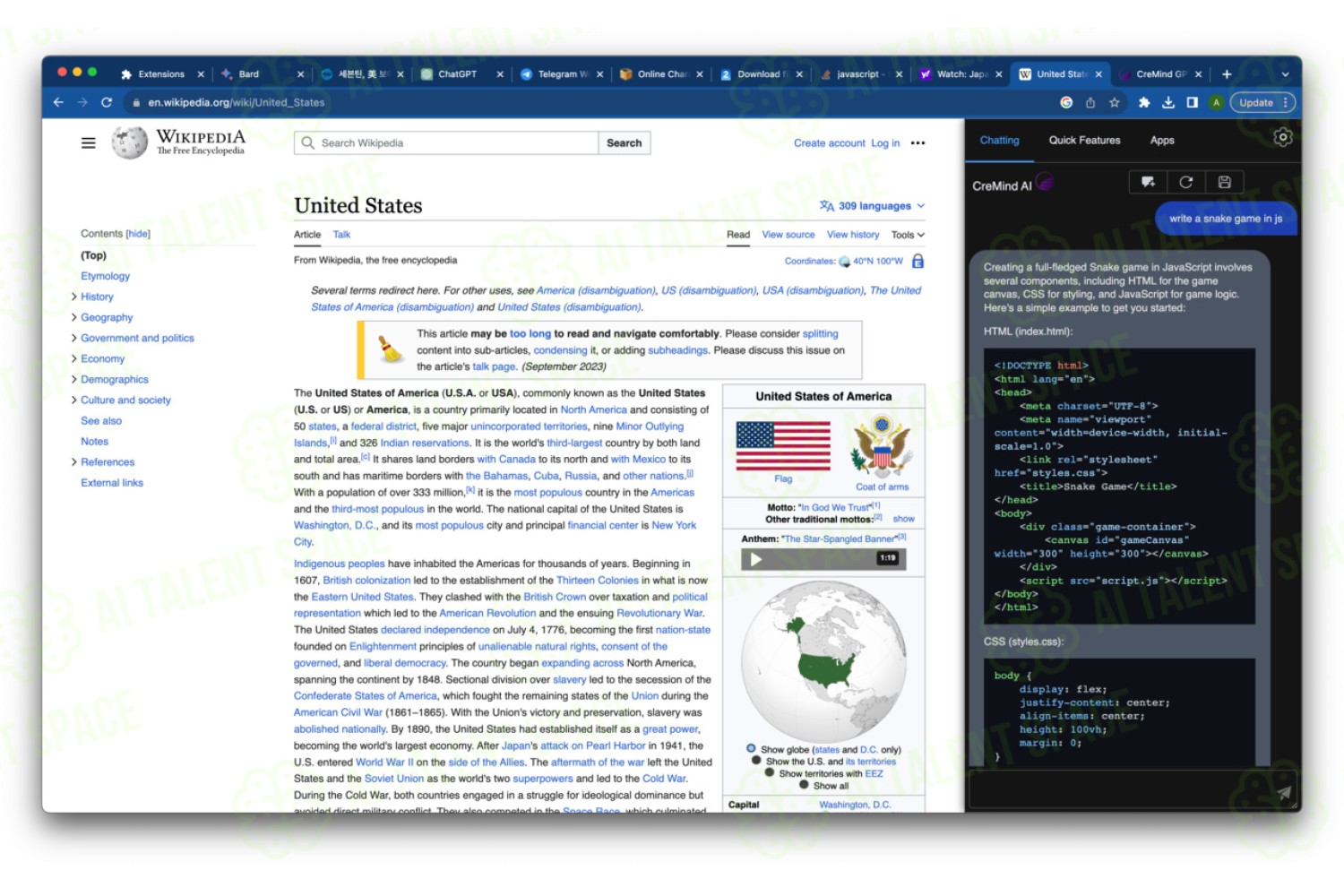Screen dimensions: 1344x896
Task: Open the Washington, D.C. capital link
Action: pos(855,805)
